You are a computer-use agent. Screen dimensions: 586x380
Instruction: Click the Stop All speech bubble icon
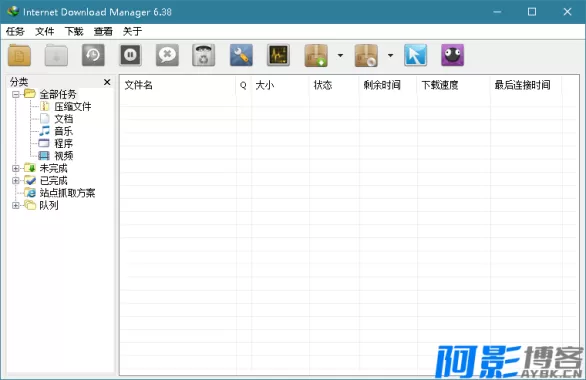tap(167, 55)
